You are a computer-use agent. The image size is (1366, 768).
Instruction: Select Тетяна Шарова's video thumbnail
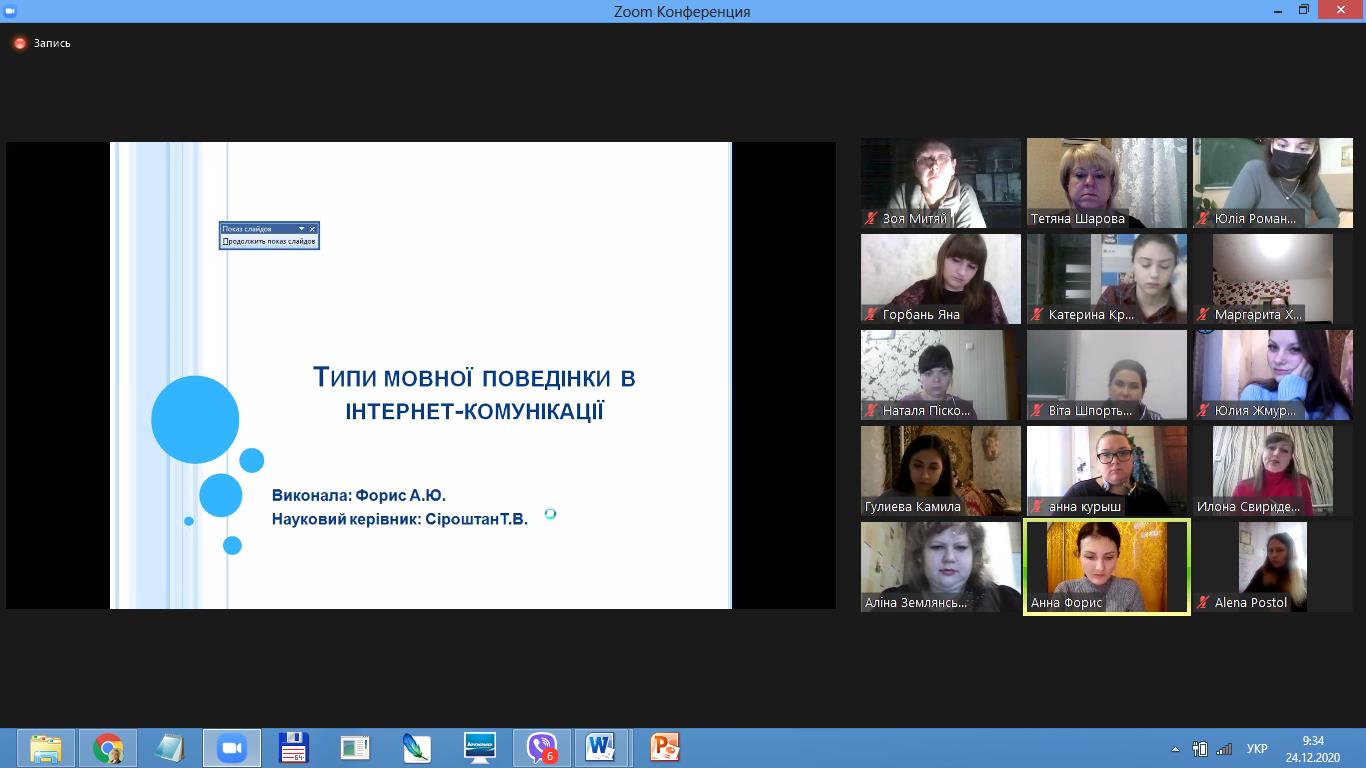[1106, 183]
